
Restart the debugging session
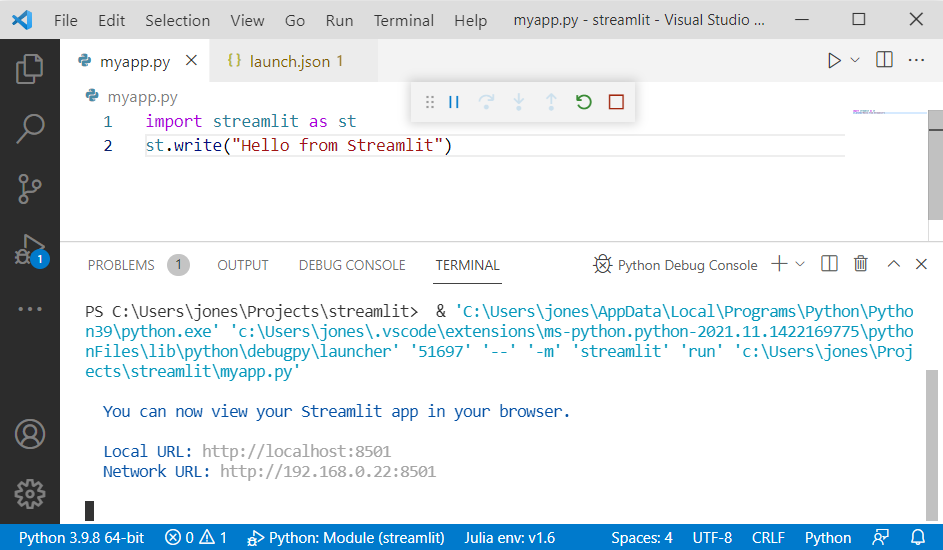pos(583,102)
